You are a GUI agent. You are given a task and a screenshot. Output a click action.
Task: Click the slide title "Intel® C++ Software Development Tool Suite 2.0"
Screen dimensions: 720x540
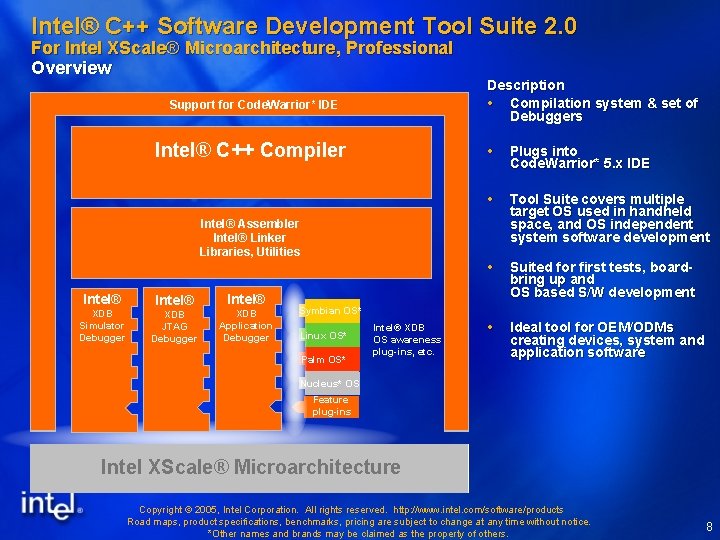(x=304, y=26)
